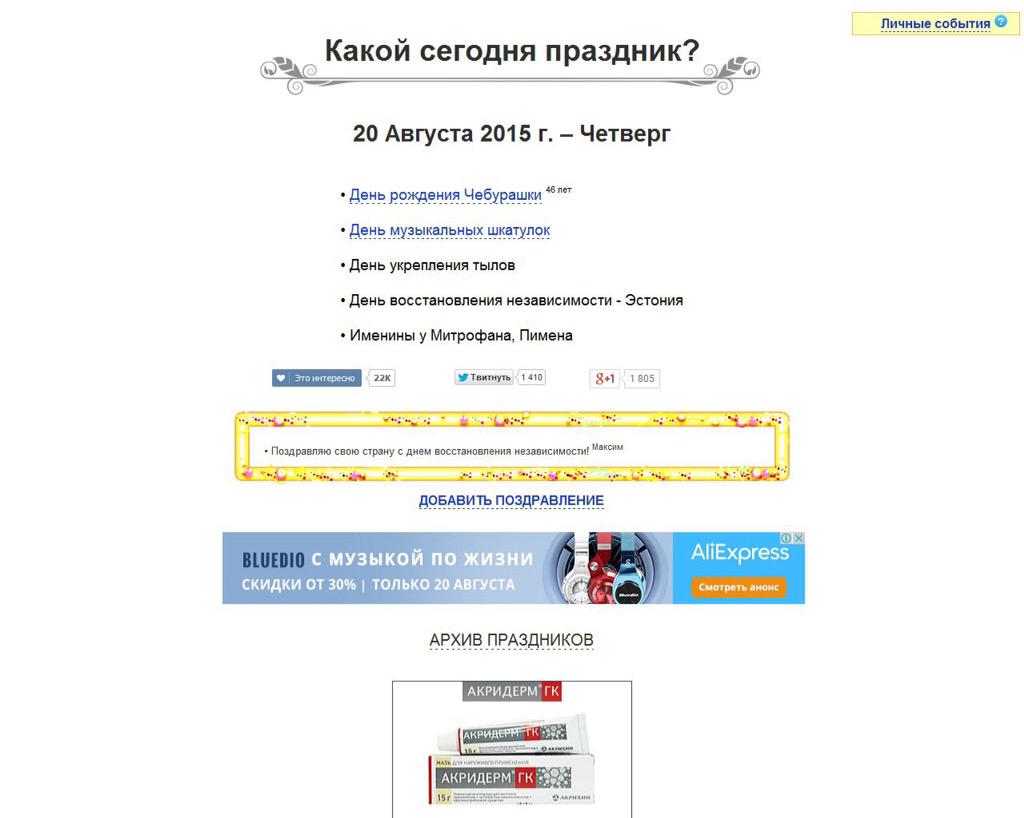
Task: Close the AliExpress banner with X icon
Action: (x=798, y=538)
